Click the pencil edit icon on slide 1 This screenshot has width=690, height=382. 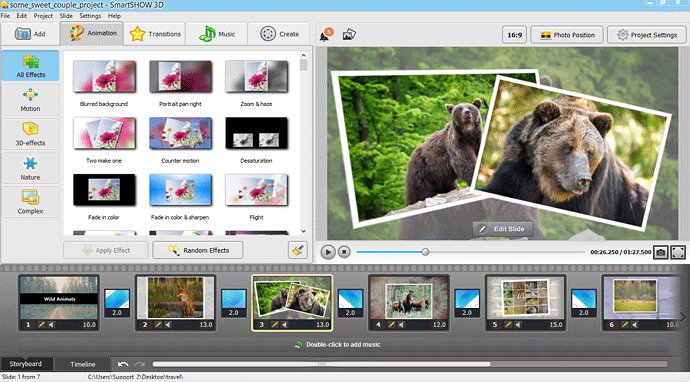[41, 325]
